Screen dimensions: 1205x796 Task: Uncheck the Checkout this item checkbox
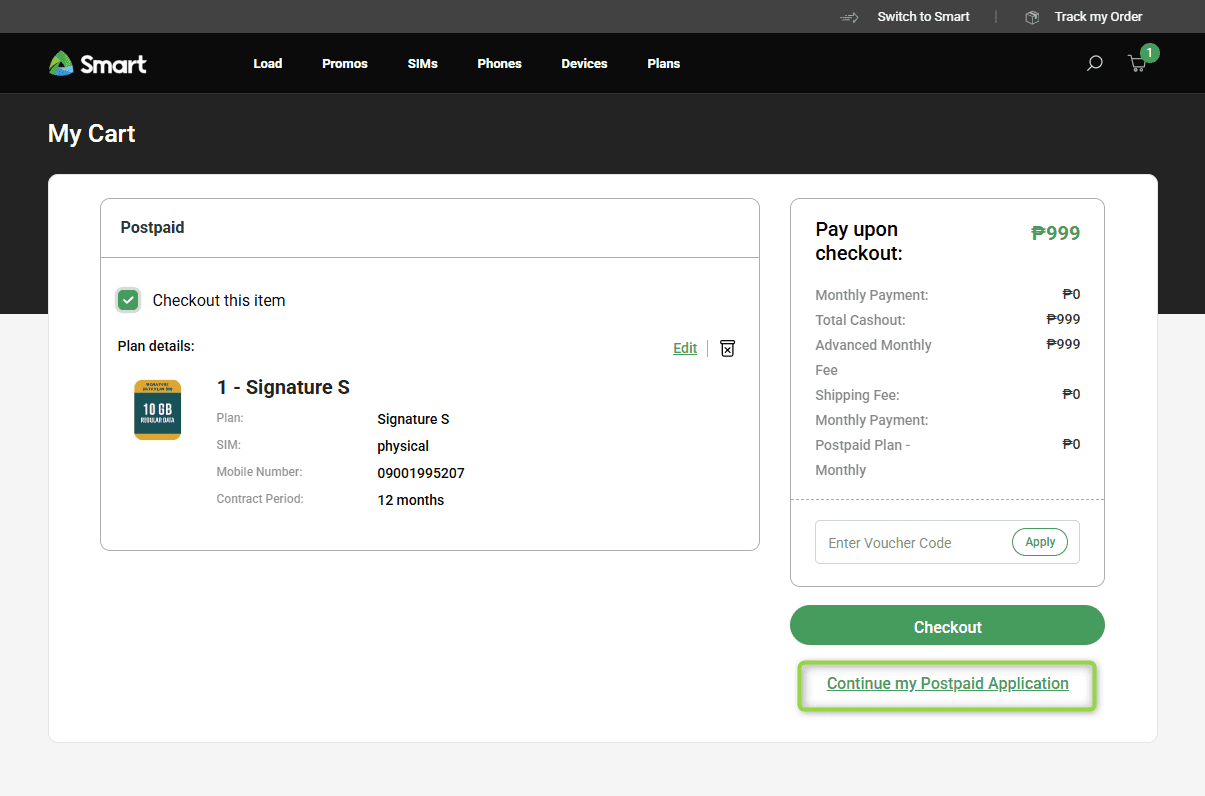128,300
